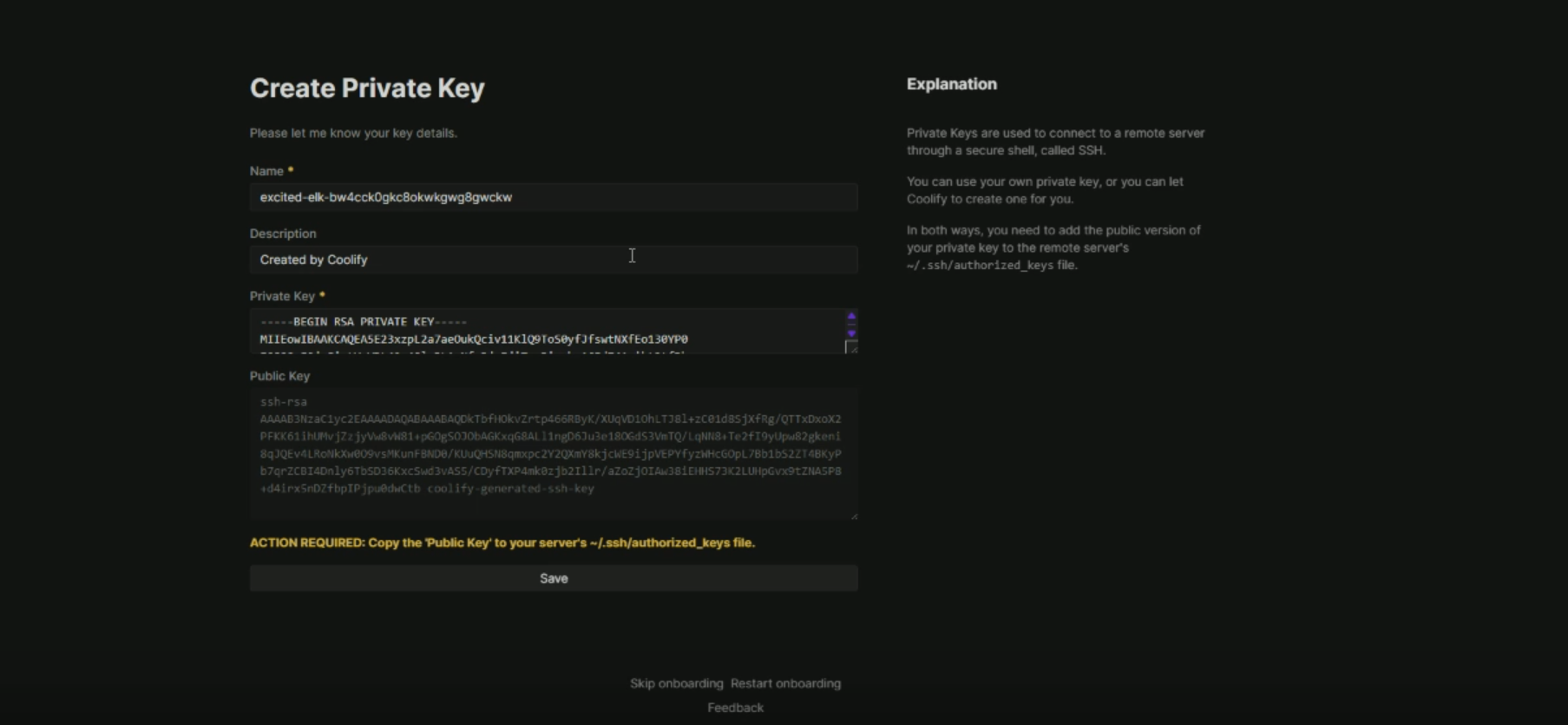Click the Private Key field label
1568x725 pixels.
point(282,296)
